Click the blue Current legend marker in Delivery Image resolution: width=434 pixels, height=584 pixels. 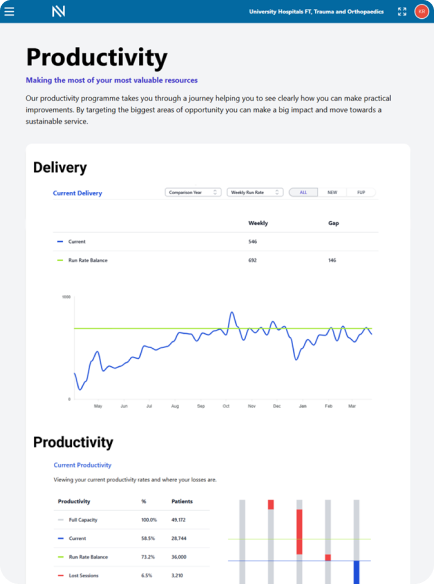[x=60, y=242]
